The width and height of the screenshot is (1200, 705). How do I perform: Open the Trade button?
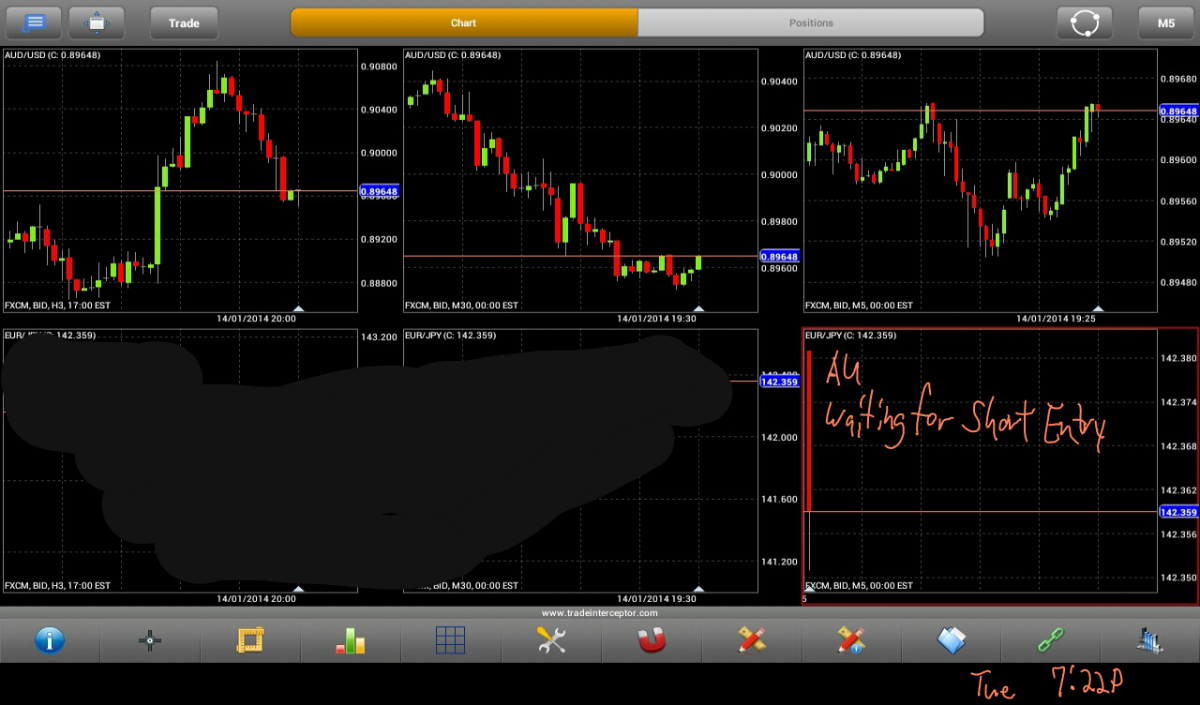click(x=184, y=22)
